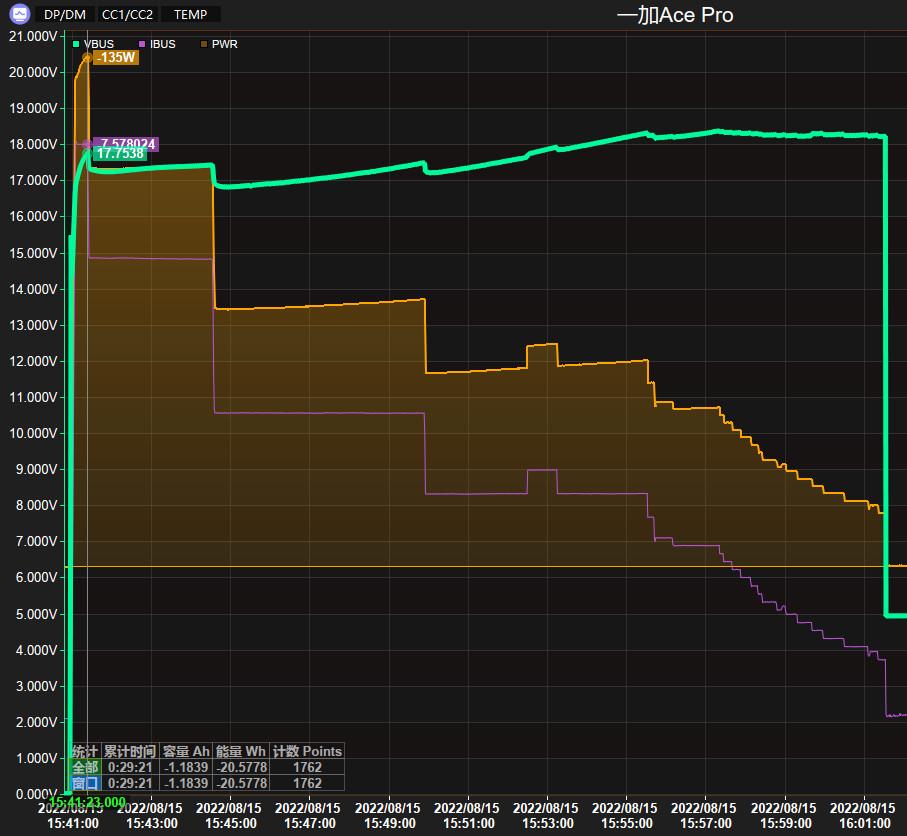This screenshot has height=836, width=907.
Task: Select the 窗口 row in statistics table
Action: 85,783
